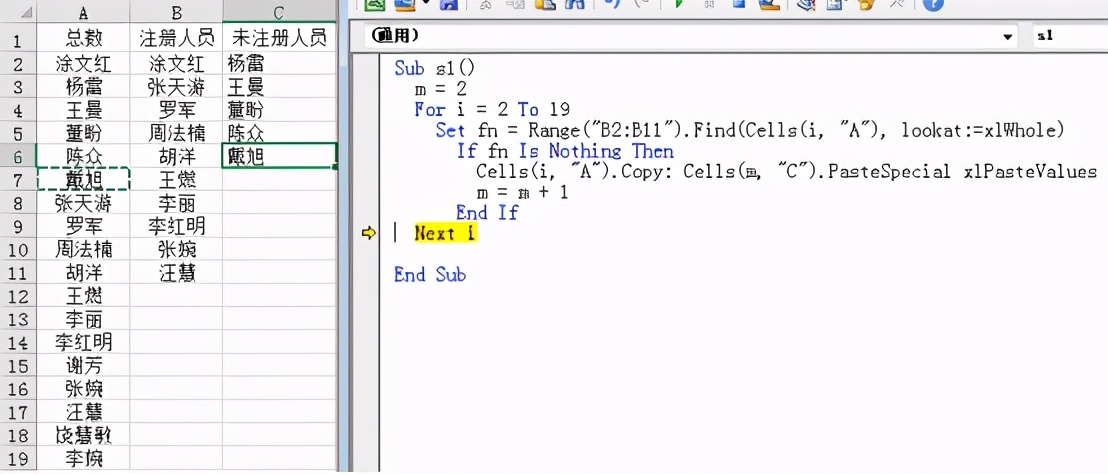This screenshot has width=1108, height=474.
Task: Save the workbook from the VBA toolbar
Action: coord(448,4)
